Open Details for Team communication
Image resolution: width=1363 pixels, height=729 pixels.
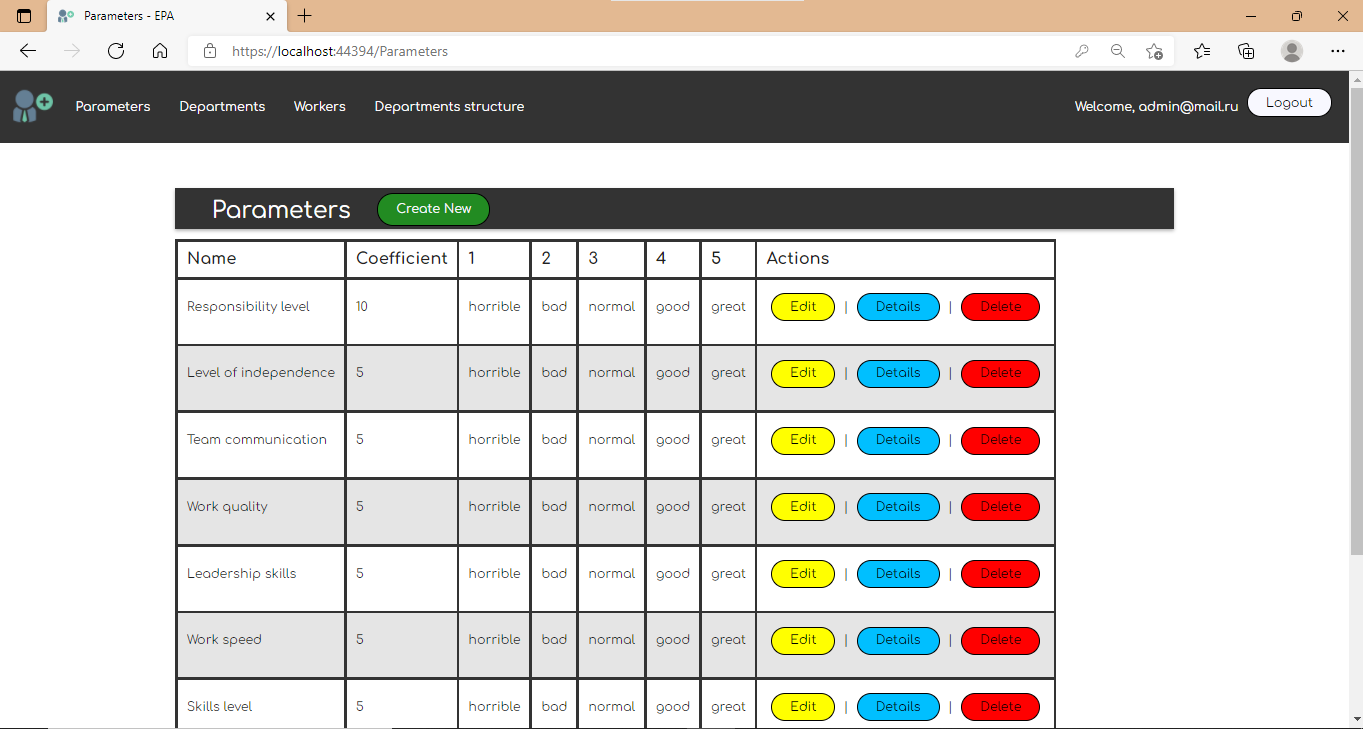tap(898, 440)
